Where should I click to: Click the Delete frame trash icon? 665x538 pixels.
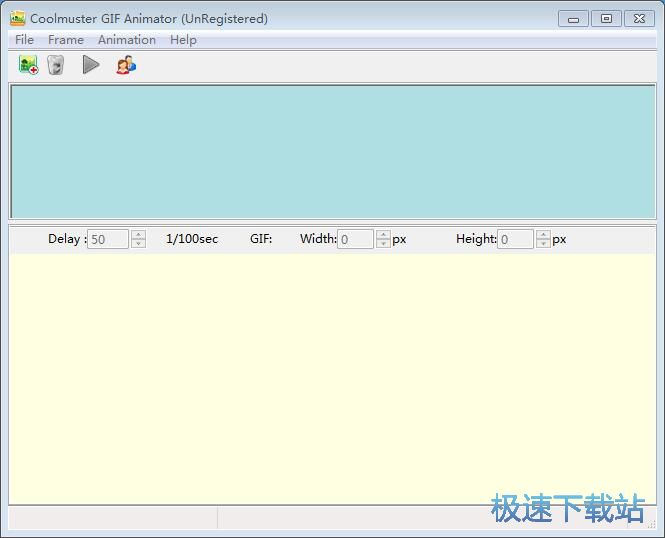[56, 65]
